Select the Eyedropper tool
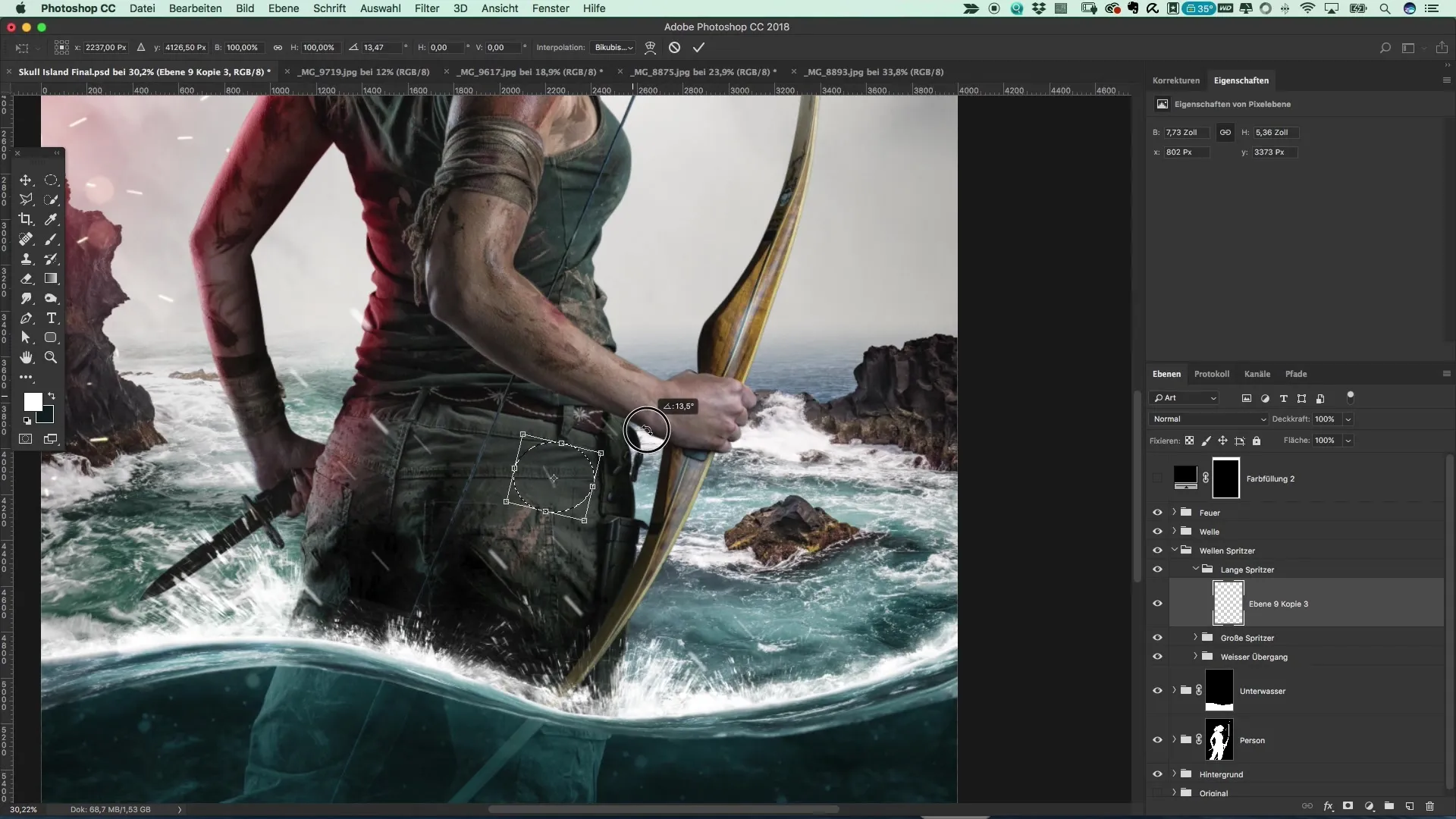Viewport: 1456px width, 819px height. [x=51, y=219]
